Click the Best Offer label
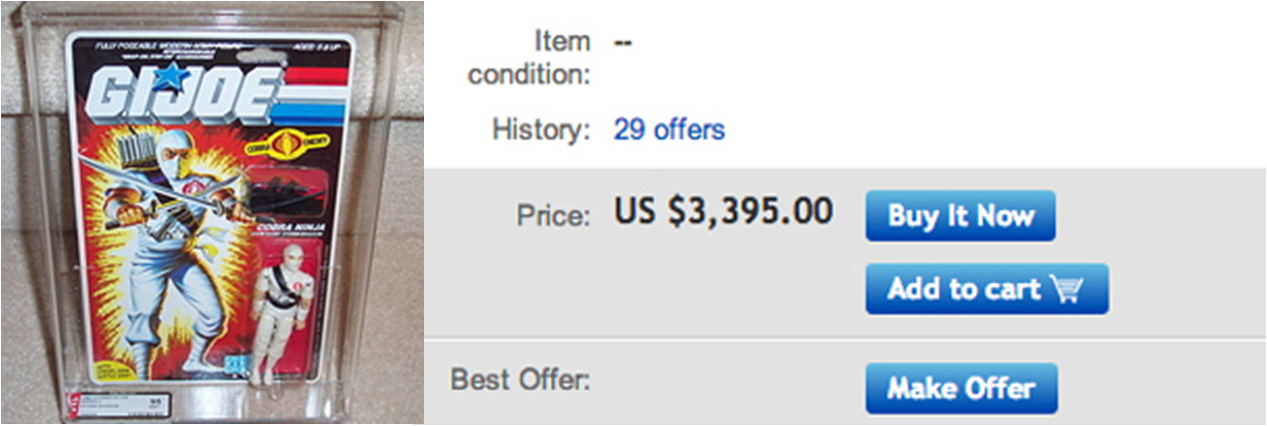This screenshot has height=426, width=1267. coord(520,380)
